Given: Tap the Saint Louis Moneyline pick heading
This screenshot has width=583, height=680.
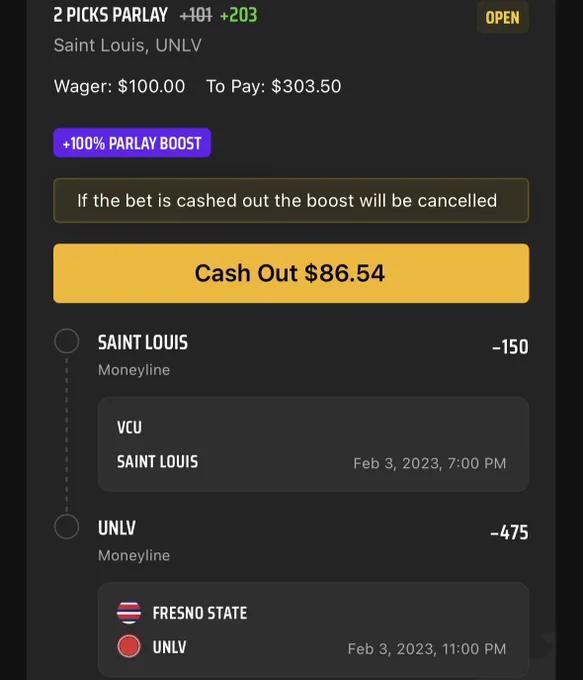Looking at the screenshot, I should tap(143, 342).
